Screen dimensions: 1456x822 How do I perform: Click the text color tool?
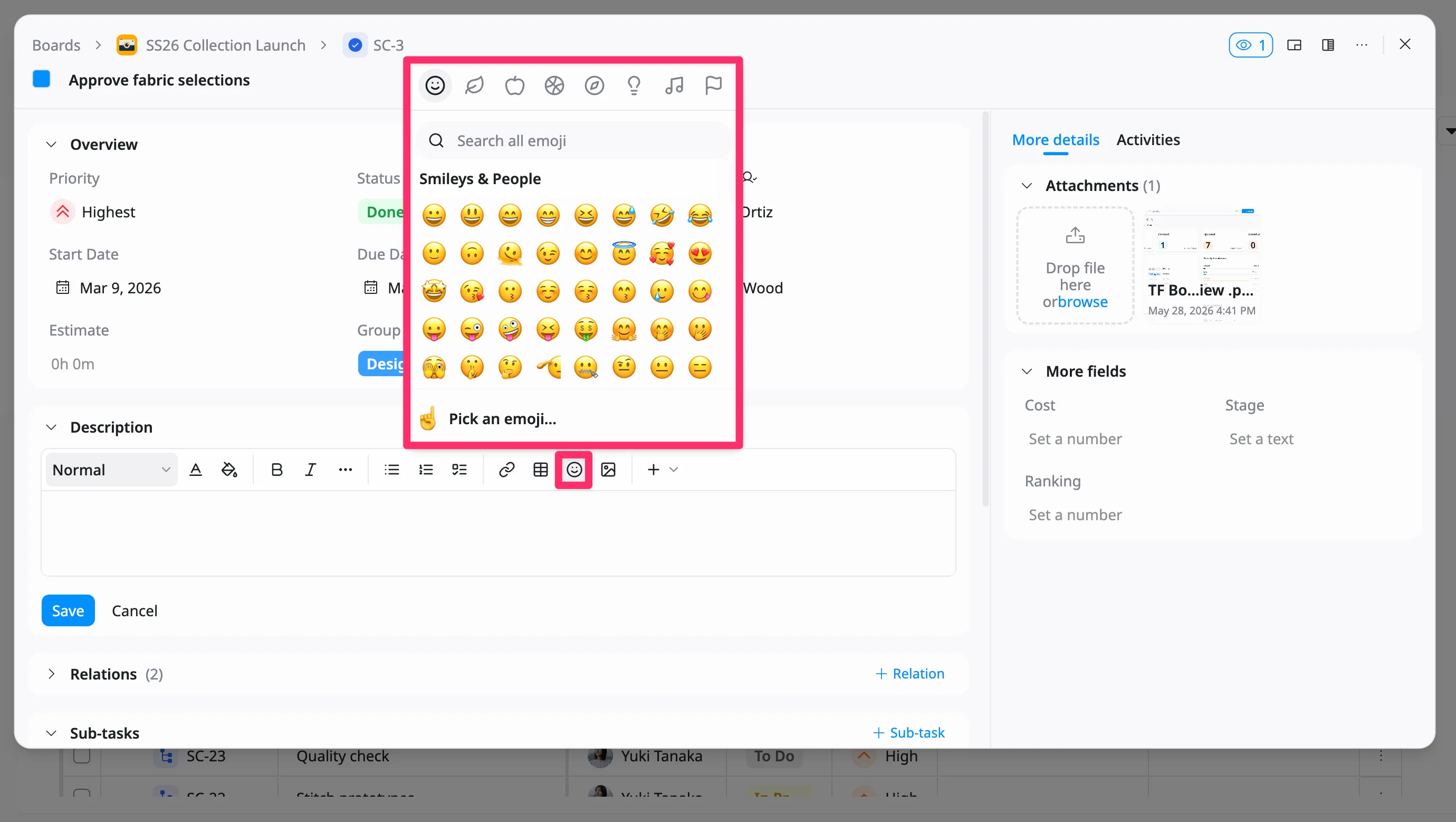[x=196, y=470]
